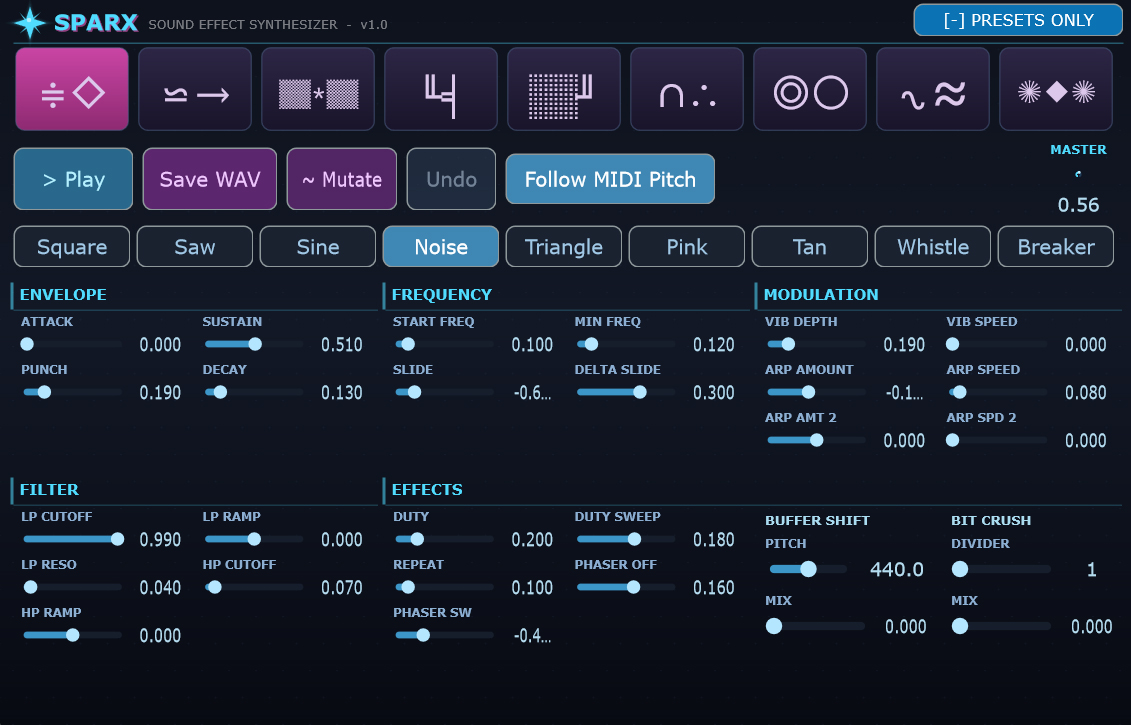Click the 440.0 pitch value

(897, 569)
